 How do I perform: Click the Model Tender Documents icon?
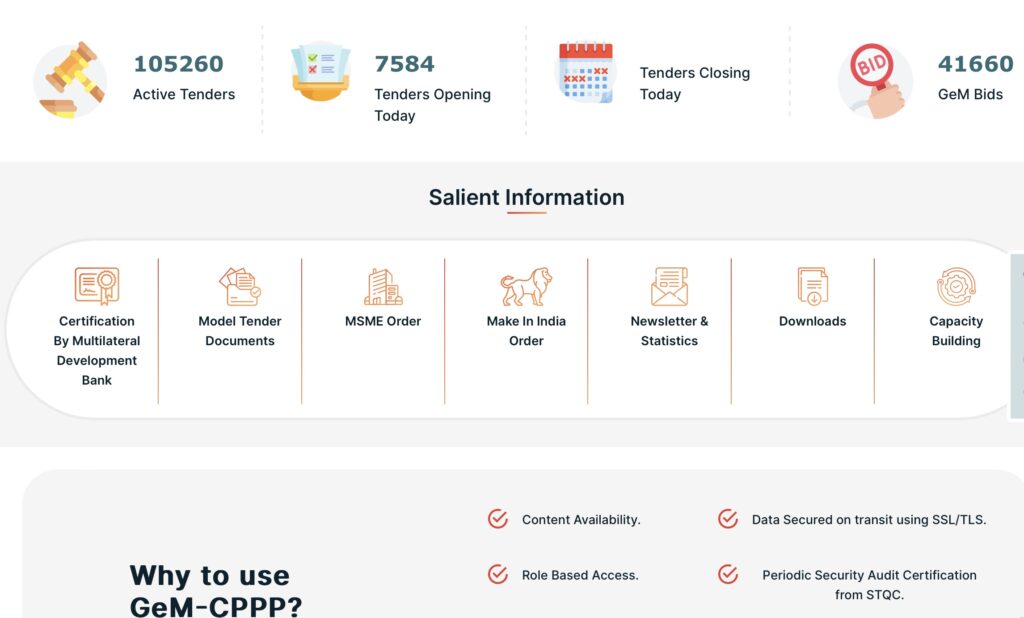[240, 287]
